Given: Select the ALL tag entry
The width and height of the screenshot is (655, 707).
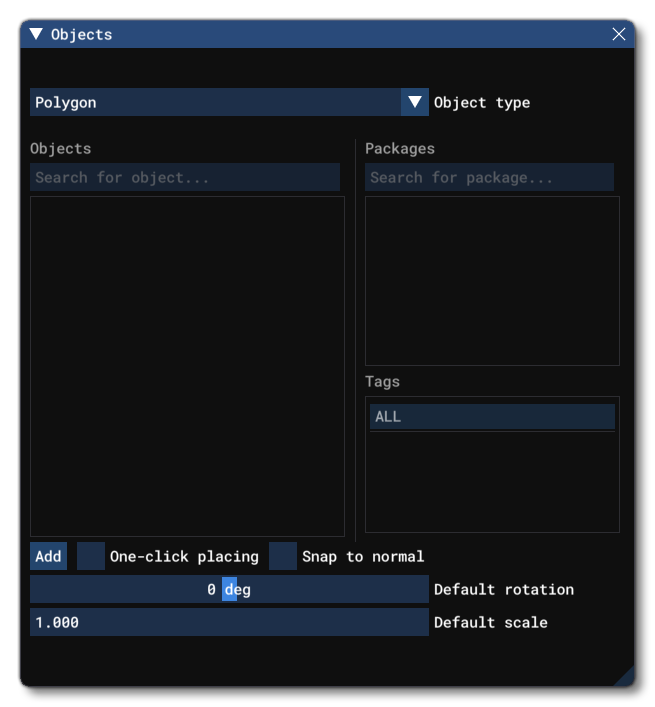Looking at the screenshot, I should point(492,417).
